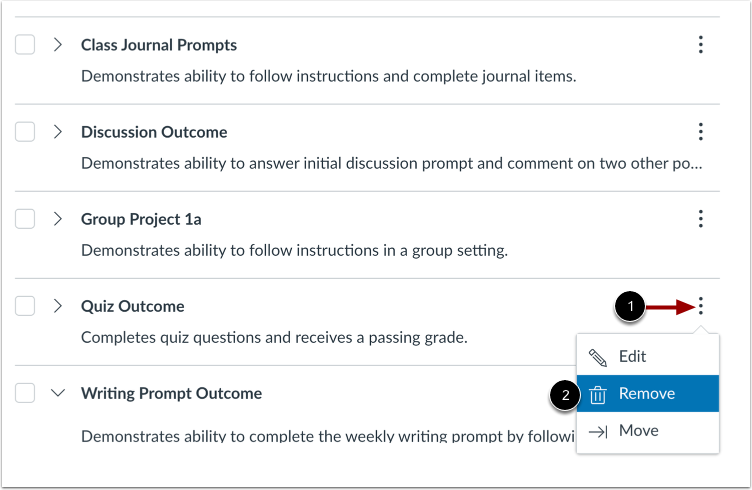Expand Discussion Outcome description chevron

coord(57,132)
